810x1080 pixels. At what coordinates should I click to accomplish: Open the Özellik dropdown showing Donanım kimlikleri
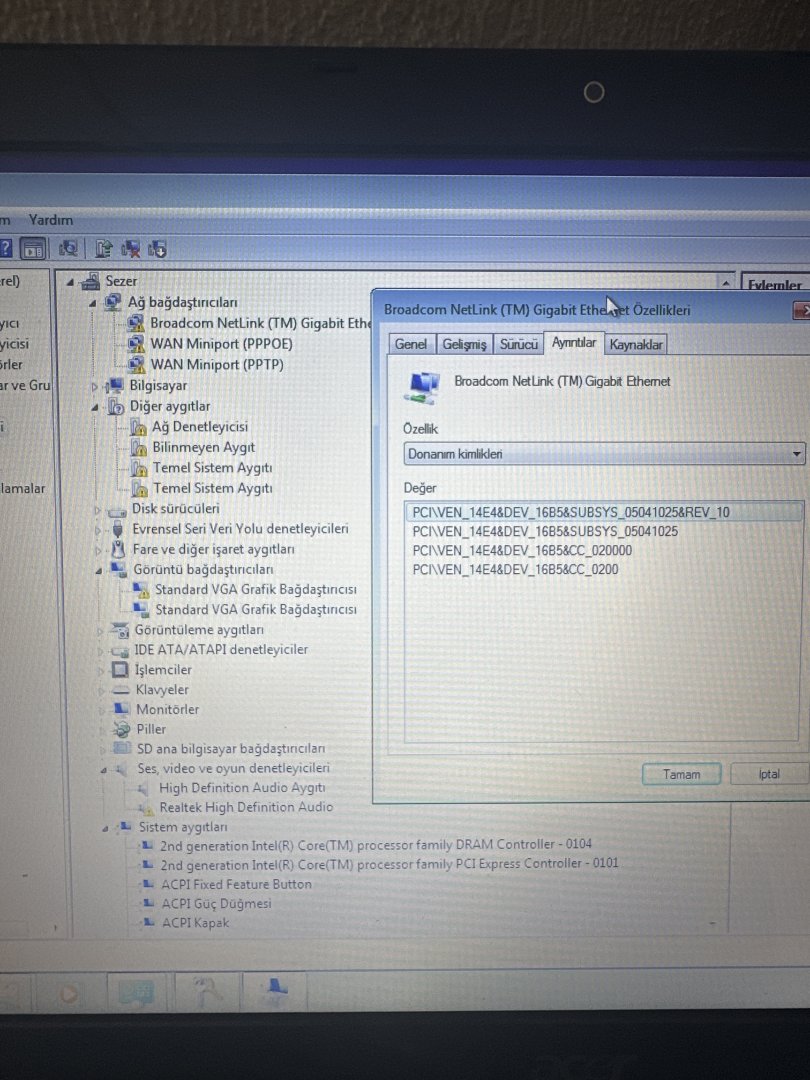tap(604, 454)
